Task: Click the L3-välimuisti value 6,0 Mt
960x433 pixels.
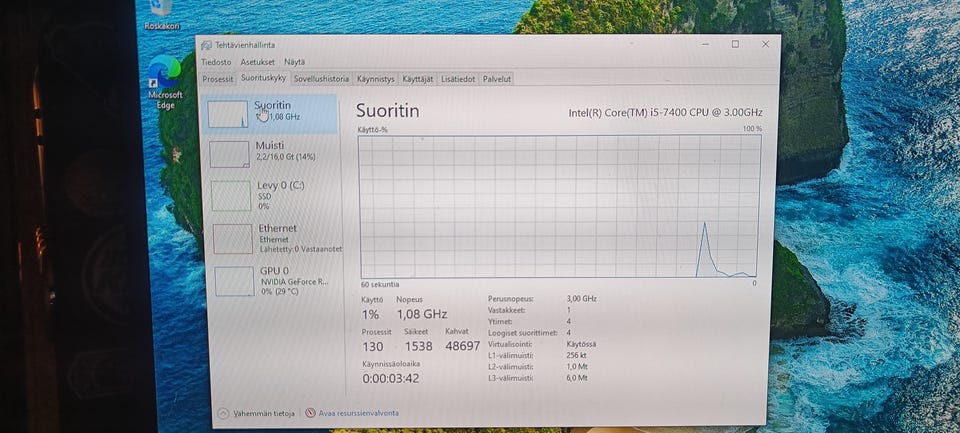Action: tap(577, 378)
